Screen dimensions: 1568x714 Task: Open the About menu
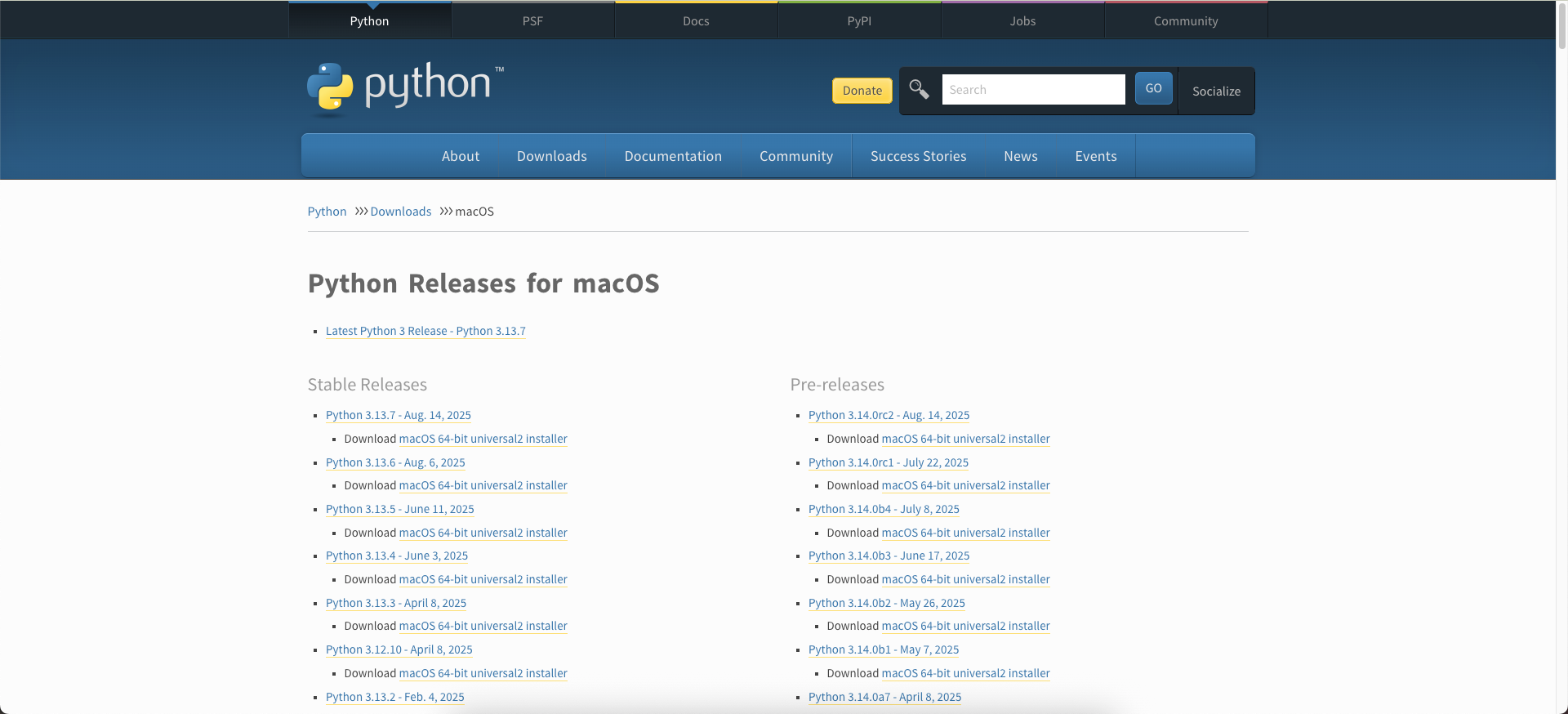pos(461,156)
